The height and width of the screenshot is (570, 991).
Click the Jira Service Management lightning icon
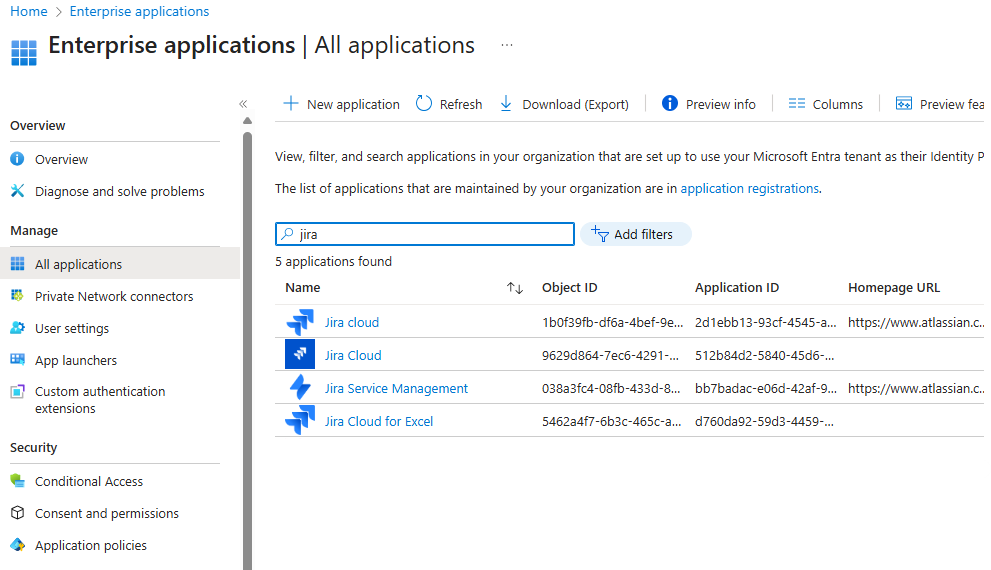(x=300, y=387)
